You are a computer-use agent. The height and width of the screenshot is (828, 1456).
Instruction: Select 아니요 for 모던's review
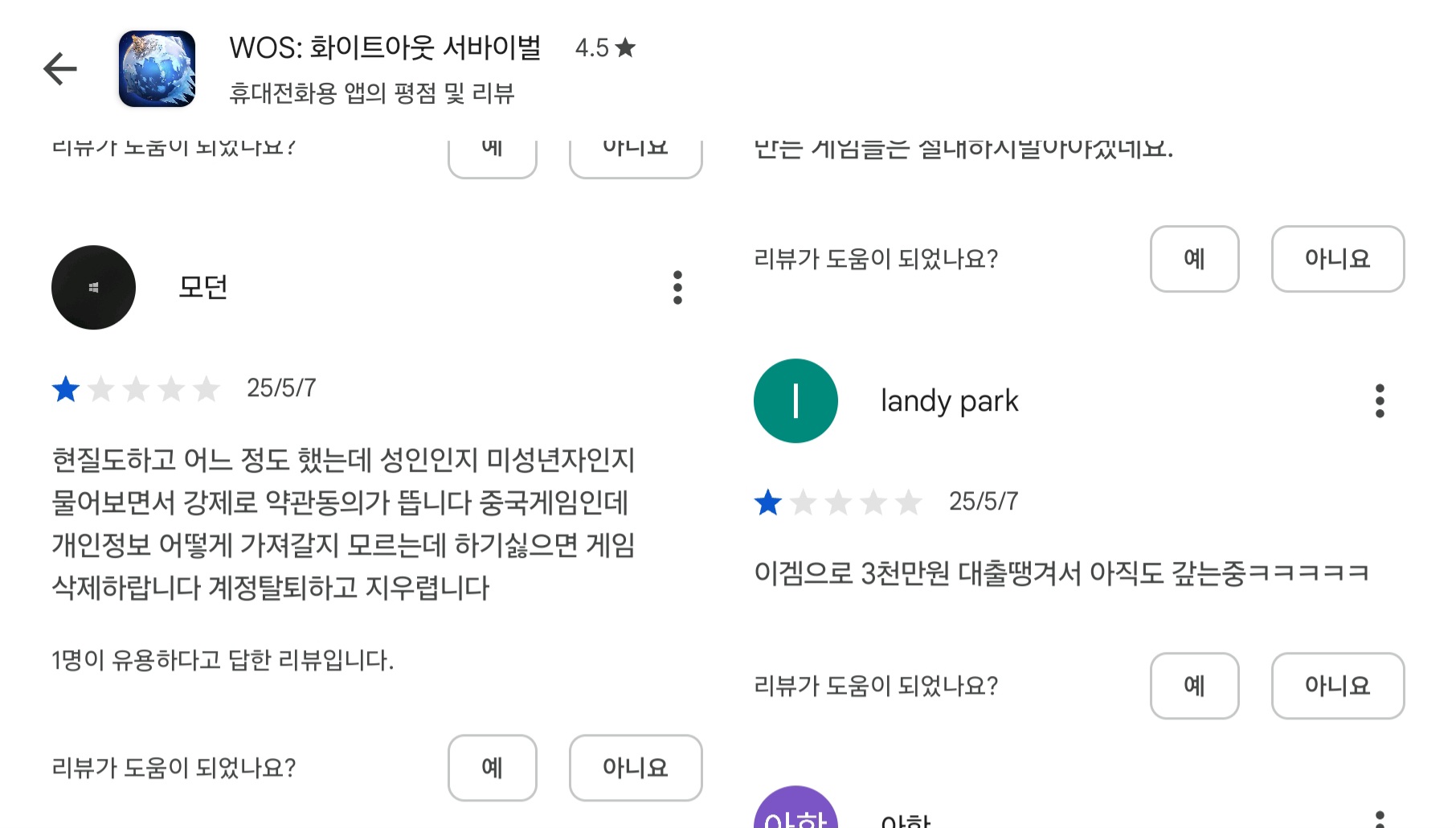coord(636,768)
